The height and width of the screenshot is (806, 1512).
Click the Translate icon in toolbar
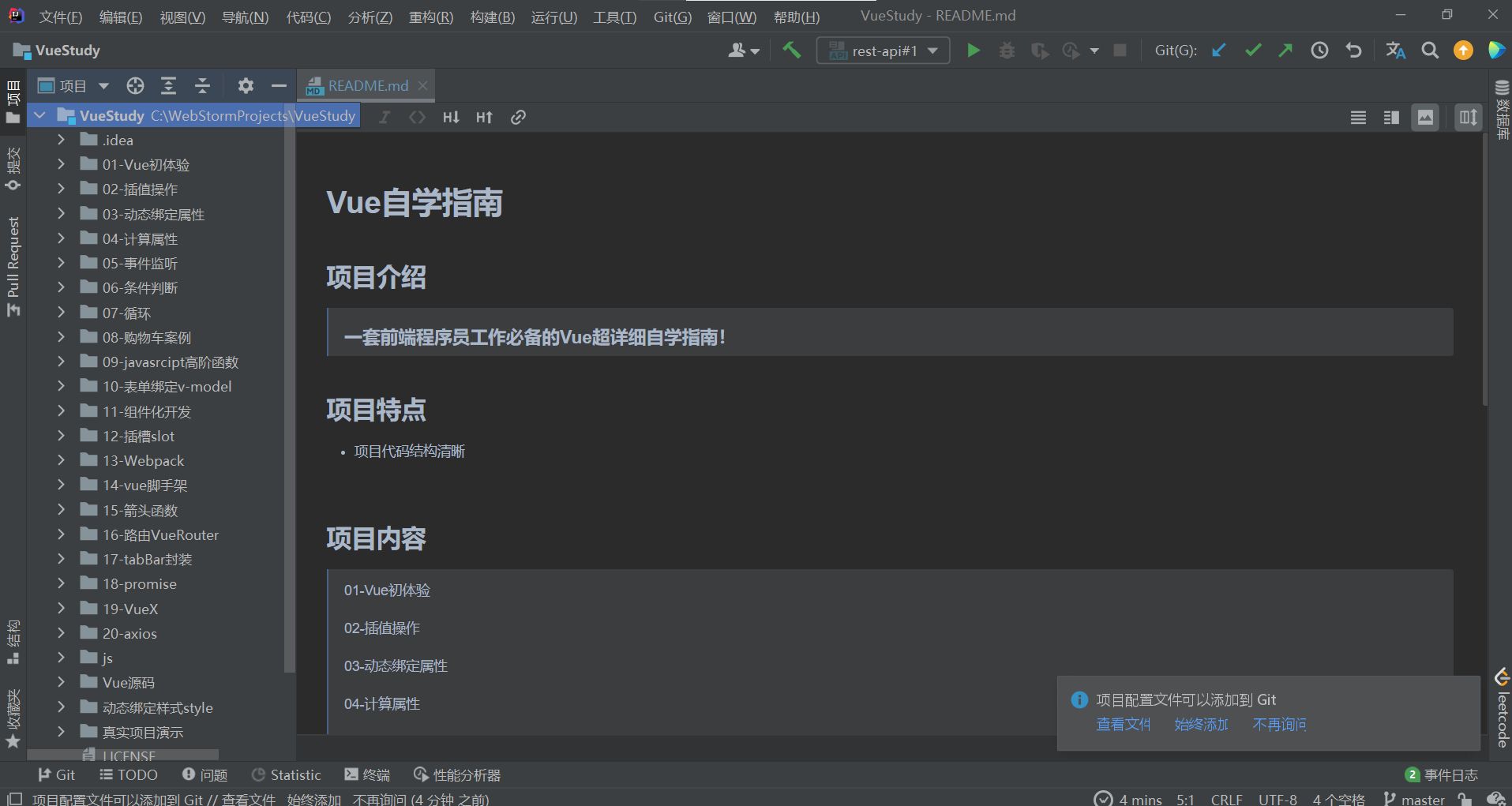coord(1395,51)
